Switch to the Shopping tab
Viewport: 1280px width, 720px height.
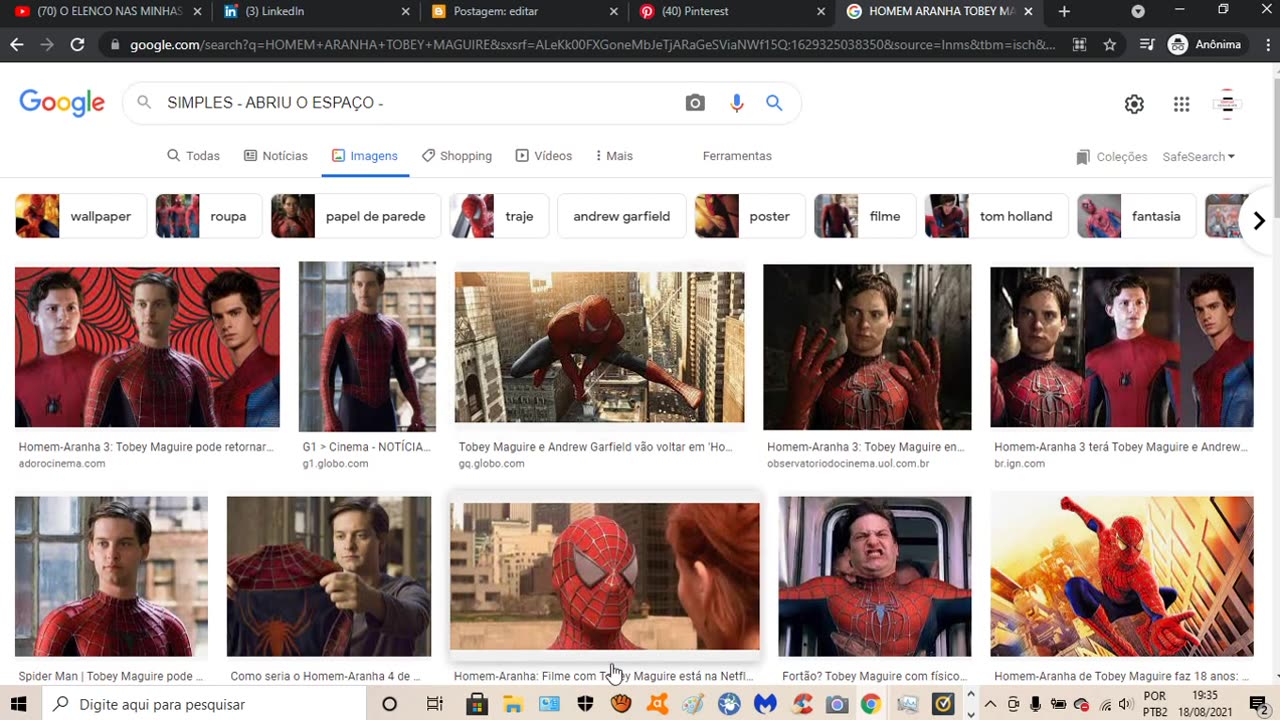(x=457, y=156)
